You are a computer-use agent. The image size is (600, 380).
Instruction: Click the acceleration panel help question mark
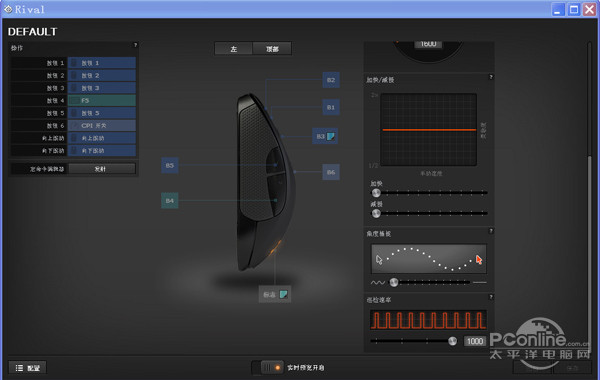pyautogui.click(x=491, y=77)
